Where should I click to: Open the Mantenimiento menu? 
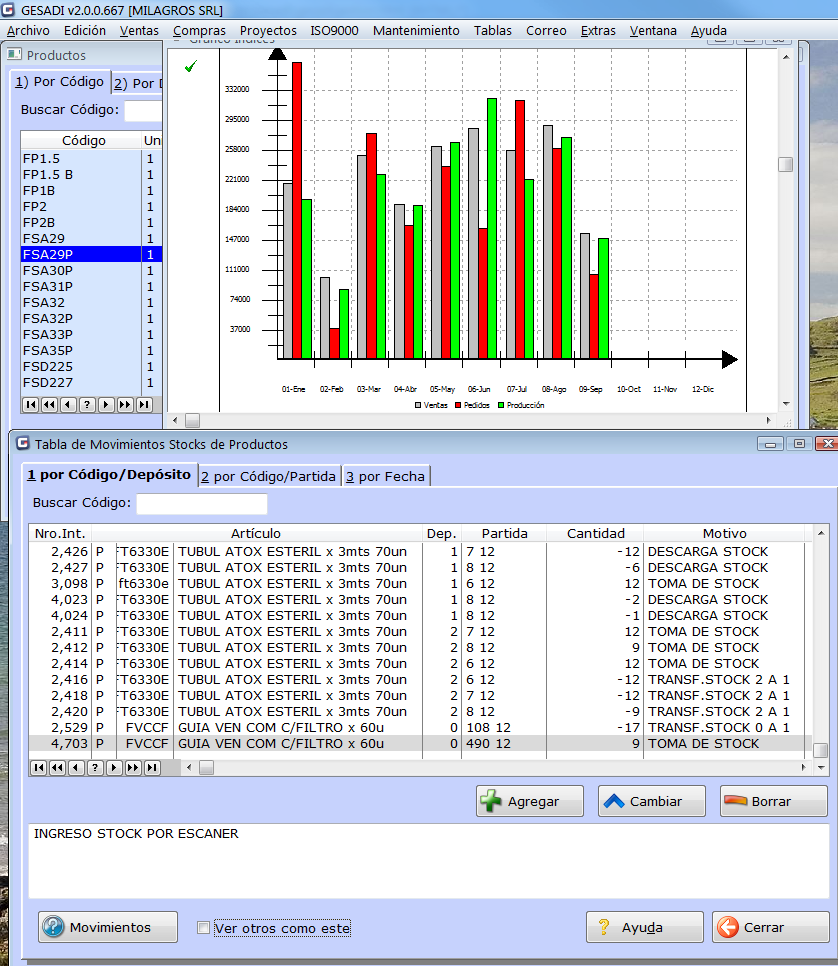point(416,31)
